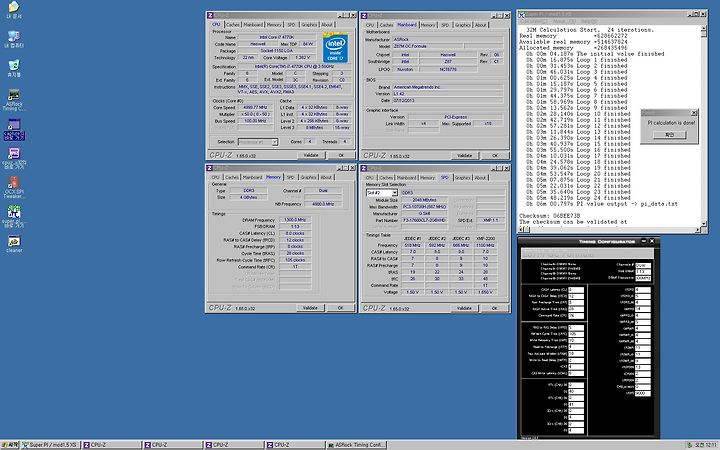Select the 'Checksum: 06BEE73B' line in Super PI
This screenshot has height=450, width=720.
pyautogui.click(x=550, y=216)
